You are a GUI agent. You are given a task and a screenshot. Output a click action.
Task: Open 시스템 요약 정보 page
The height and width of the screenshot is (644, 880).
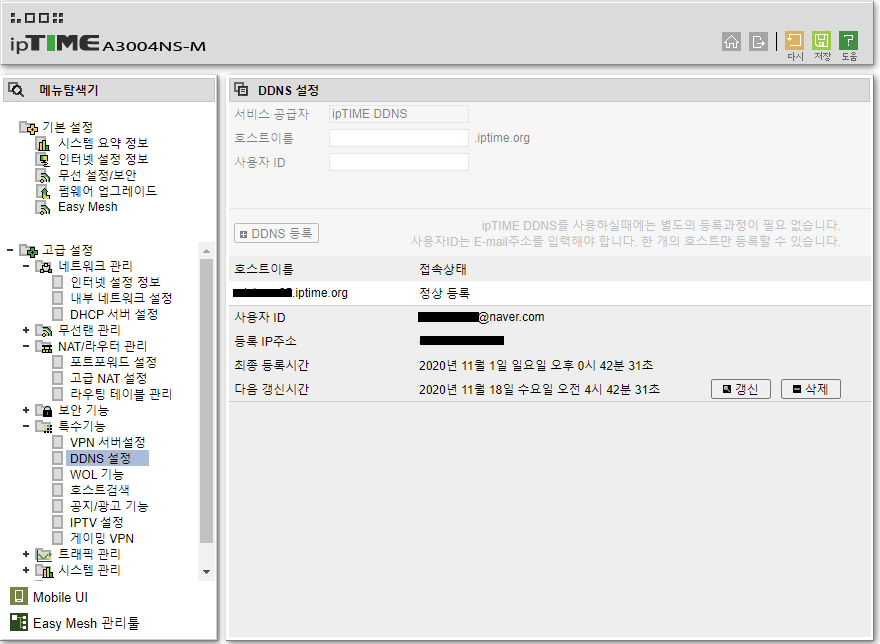pos(103,143)
